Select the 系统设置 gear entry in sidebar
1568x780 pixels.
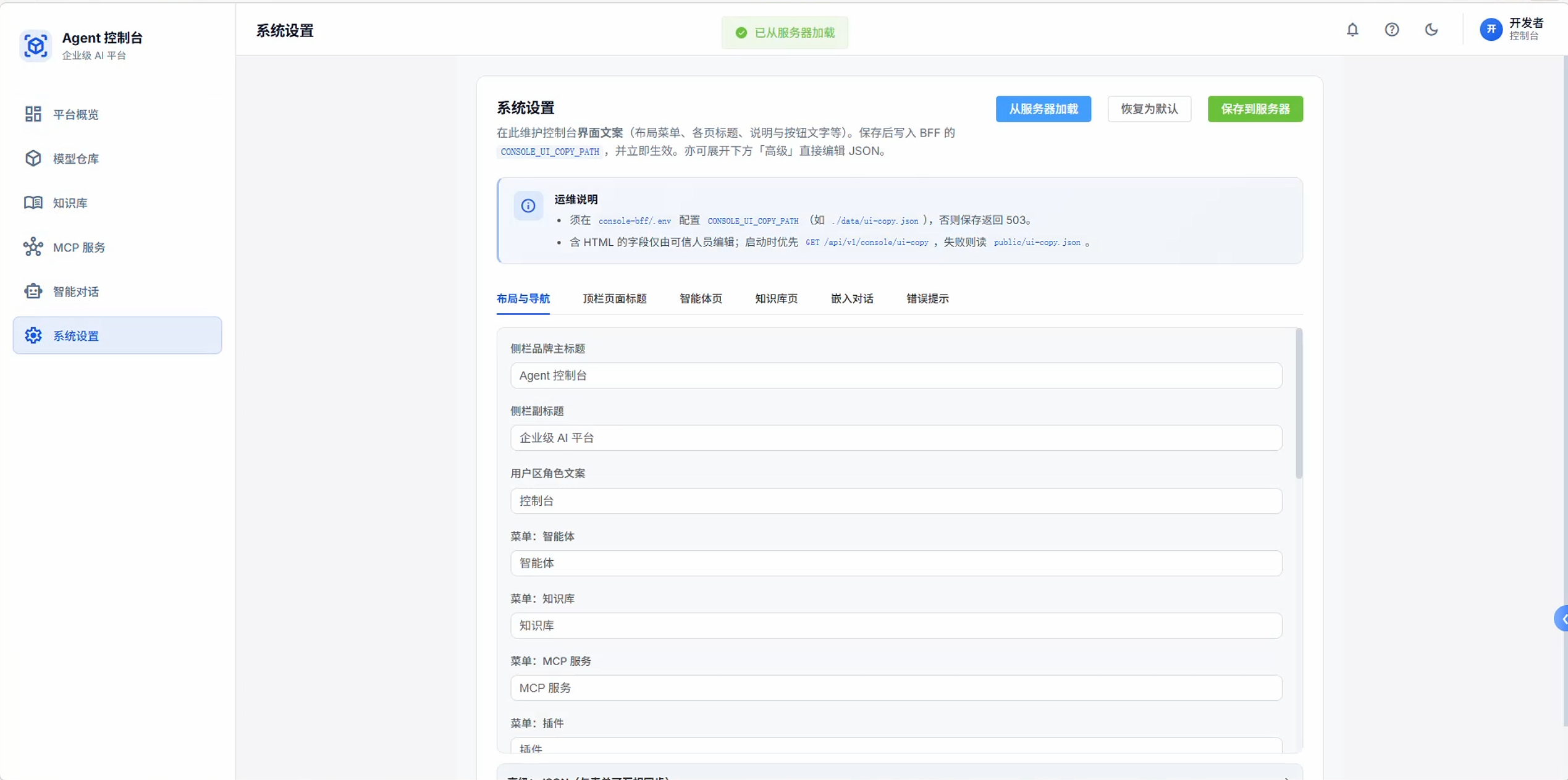tap(75, 335)
